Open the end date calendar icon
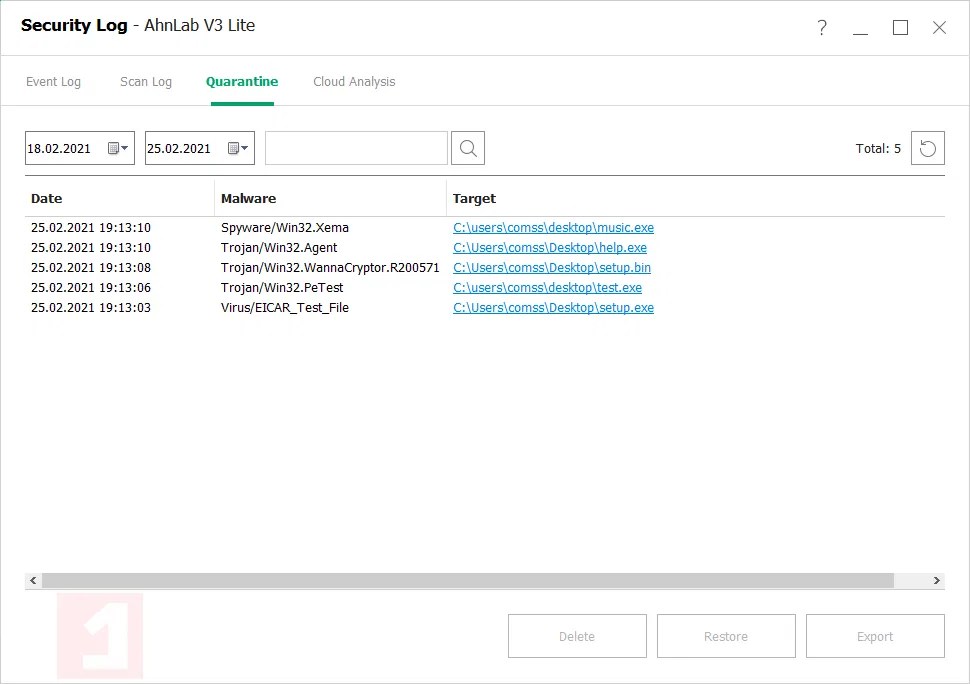Screen dimensions: 970x684 [233, 147]
